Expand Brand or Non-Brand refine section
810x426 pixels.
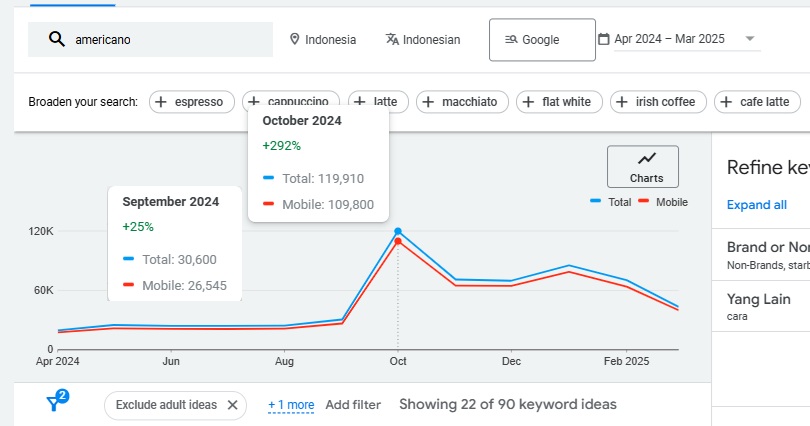[768, 254]
